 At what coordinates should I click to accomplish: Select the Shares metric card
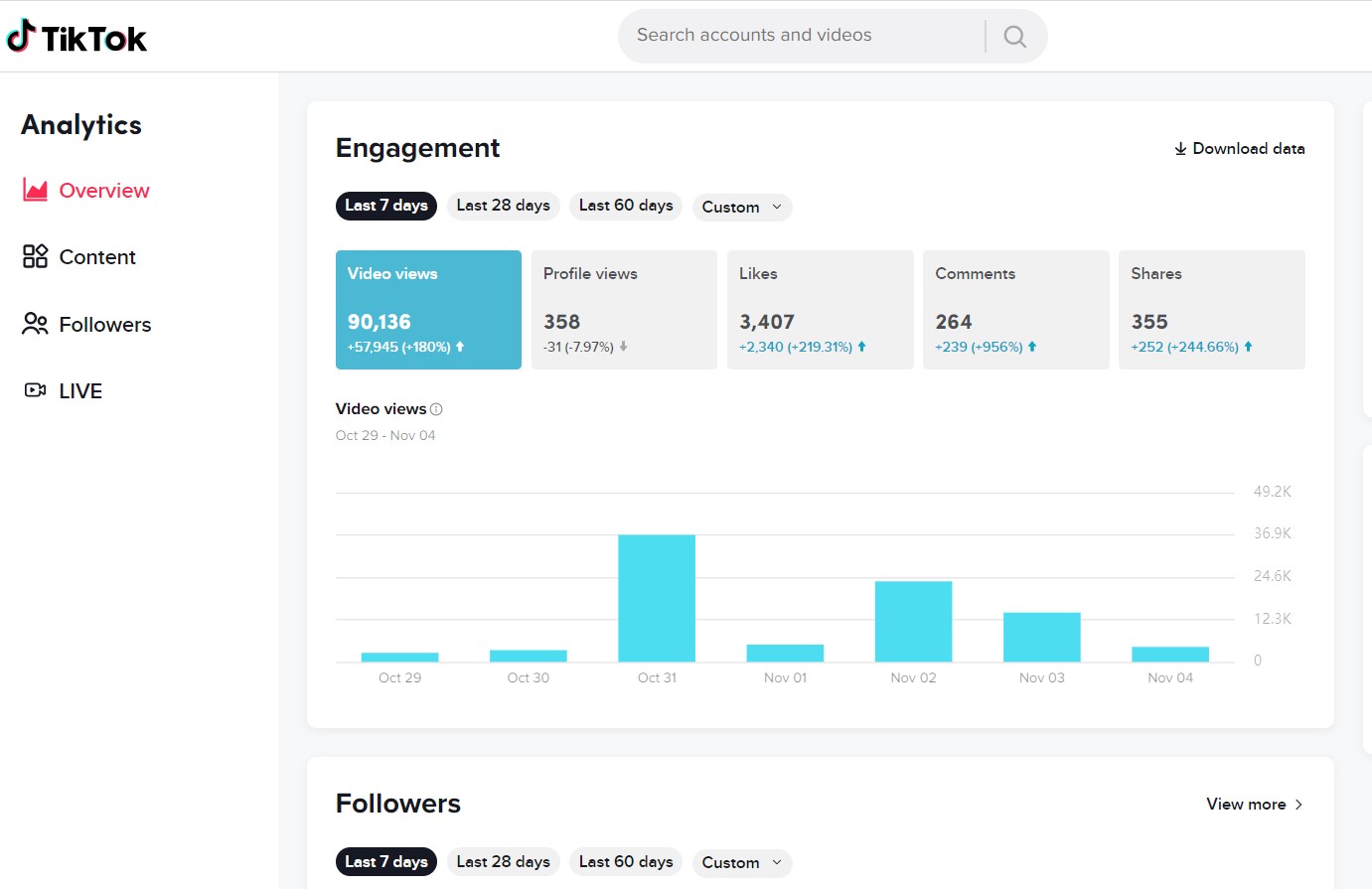point(1211,310)
